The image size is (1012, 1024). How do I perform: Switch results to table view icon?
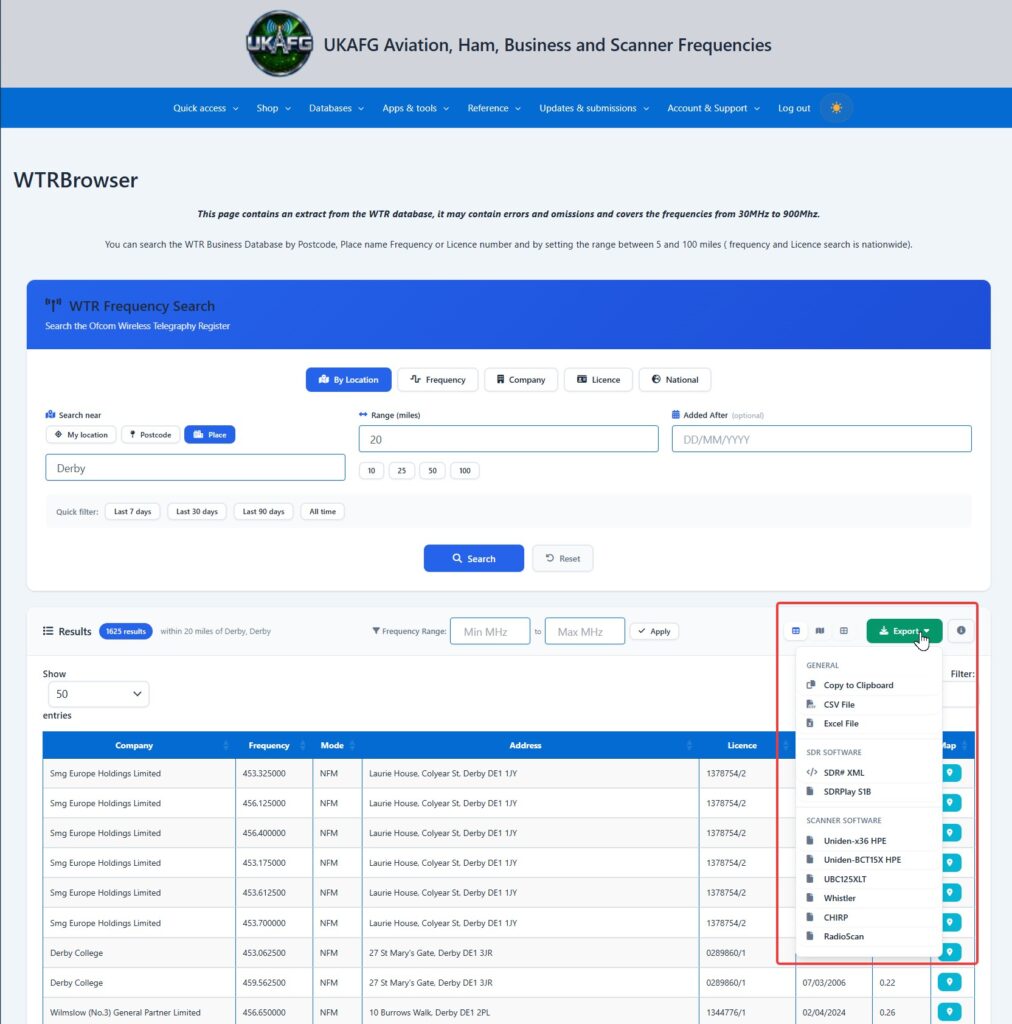tap(795, 631)
